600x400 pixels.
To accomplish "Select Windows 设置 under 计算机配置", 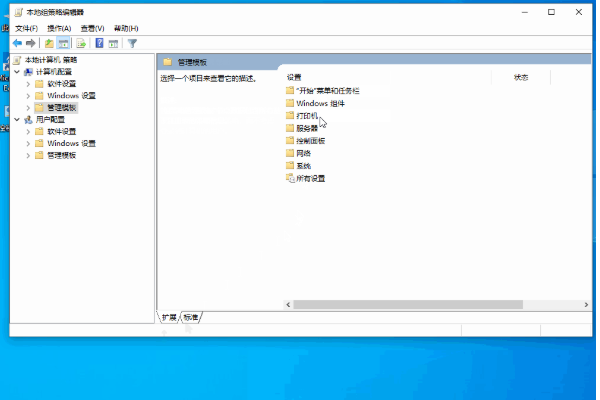I will [71, 96].
